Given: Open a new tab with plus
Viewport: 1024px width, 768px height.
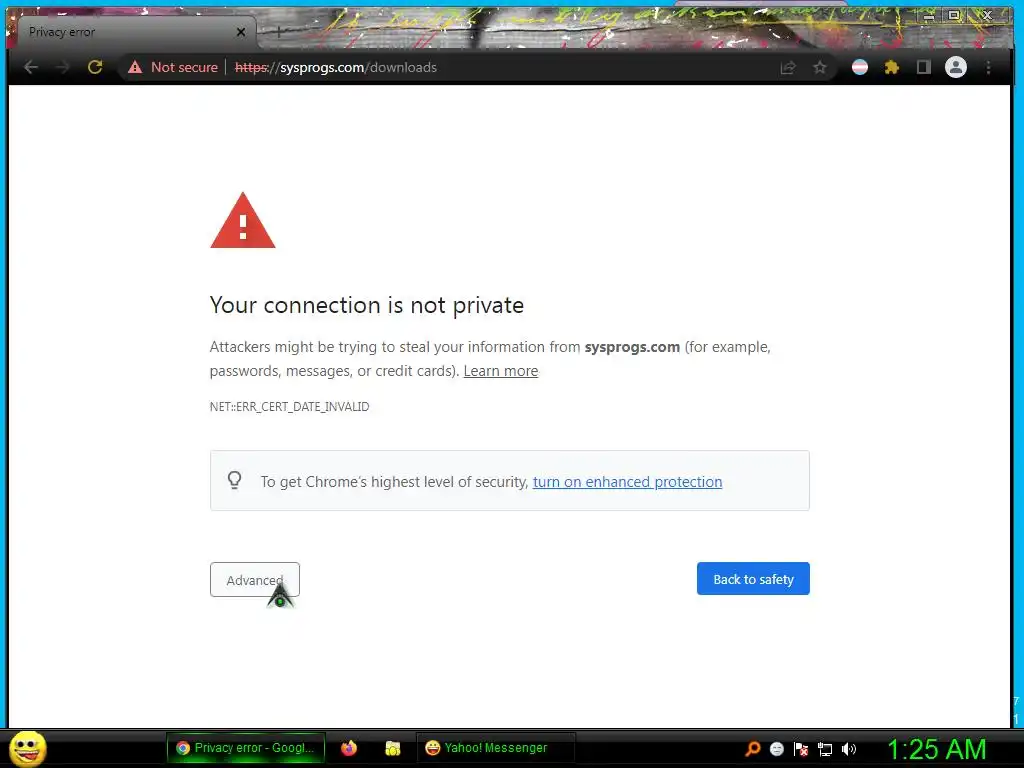Looking at the screenshot, I should pyautogui.click(x=278, y=31).
